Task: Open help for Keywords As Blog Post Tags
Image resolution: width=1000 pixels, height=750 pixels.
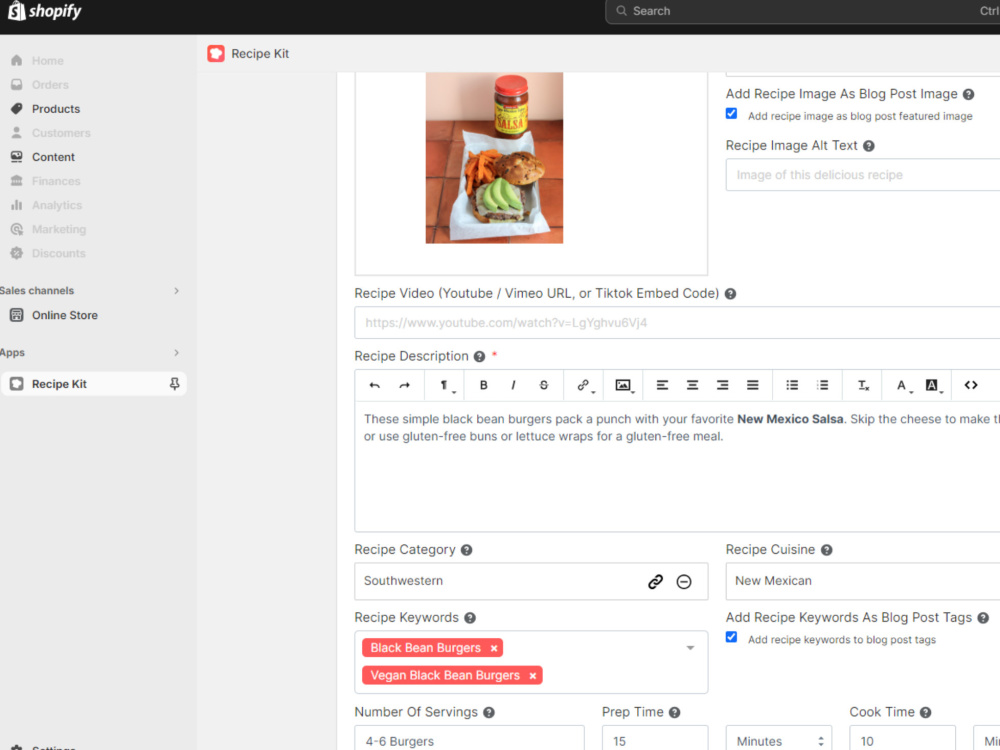Action: pyautogui.click(x=983, y=618)
